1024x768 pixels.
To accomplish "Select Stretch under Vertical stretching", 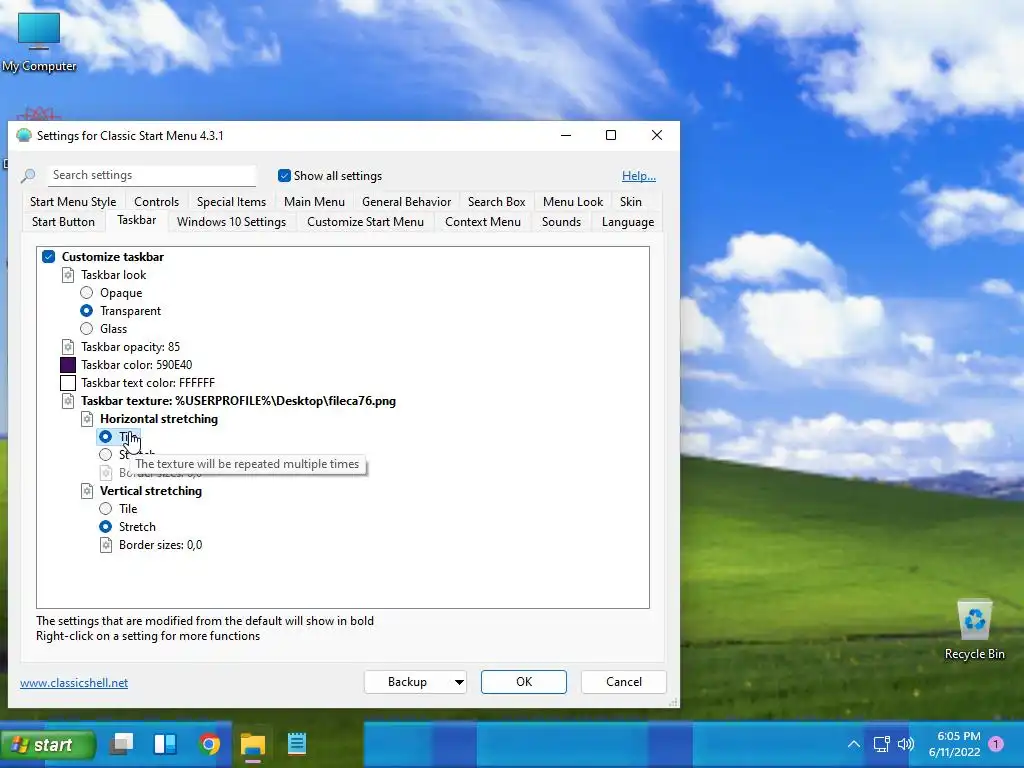I will [105, 526].
